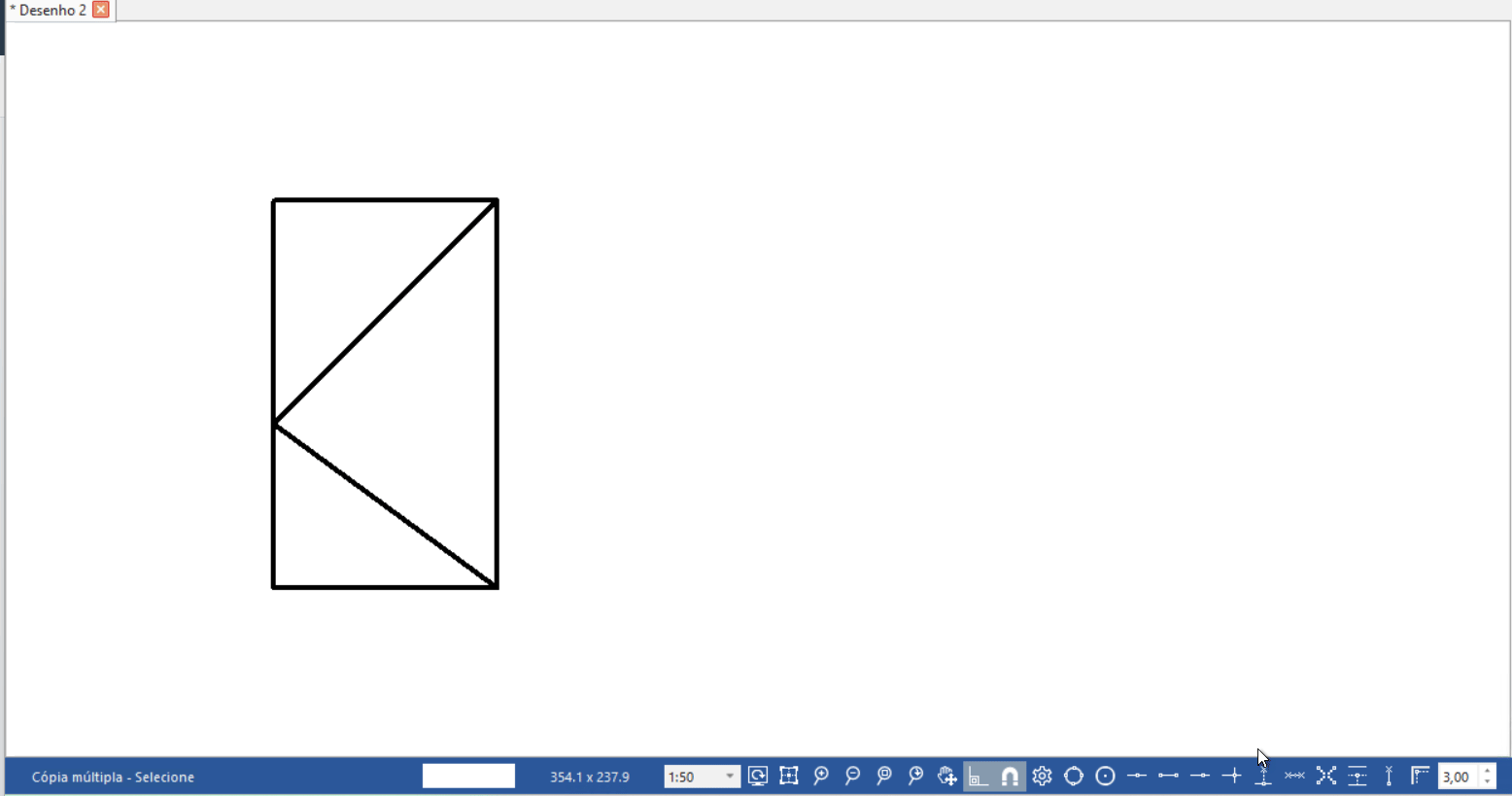Image resolution: width=1512 pixels, height=796 pixels.
Task: Decrease the 3,00 value with down arrow
Action: point(1488,782)
